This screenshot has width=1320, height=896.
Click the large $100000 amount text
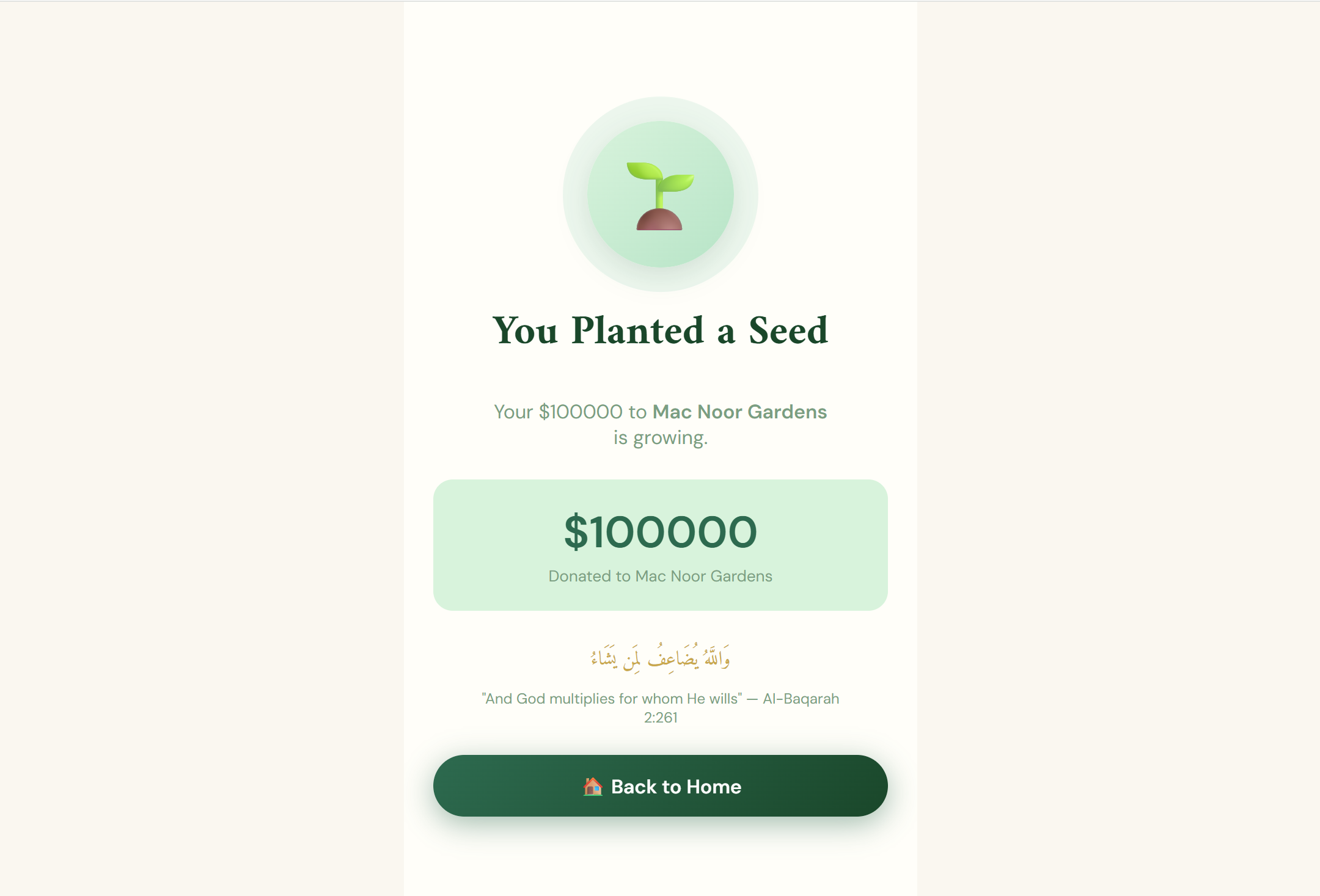[660, 531]
